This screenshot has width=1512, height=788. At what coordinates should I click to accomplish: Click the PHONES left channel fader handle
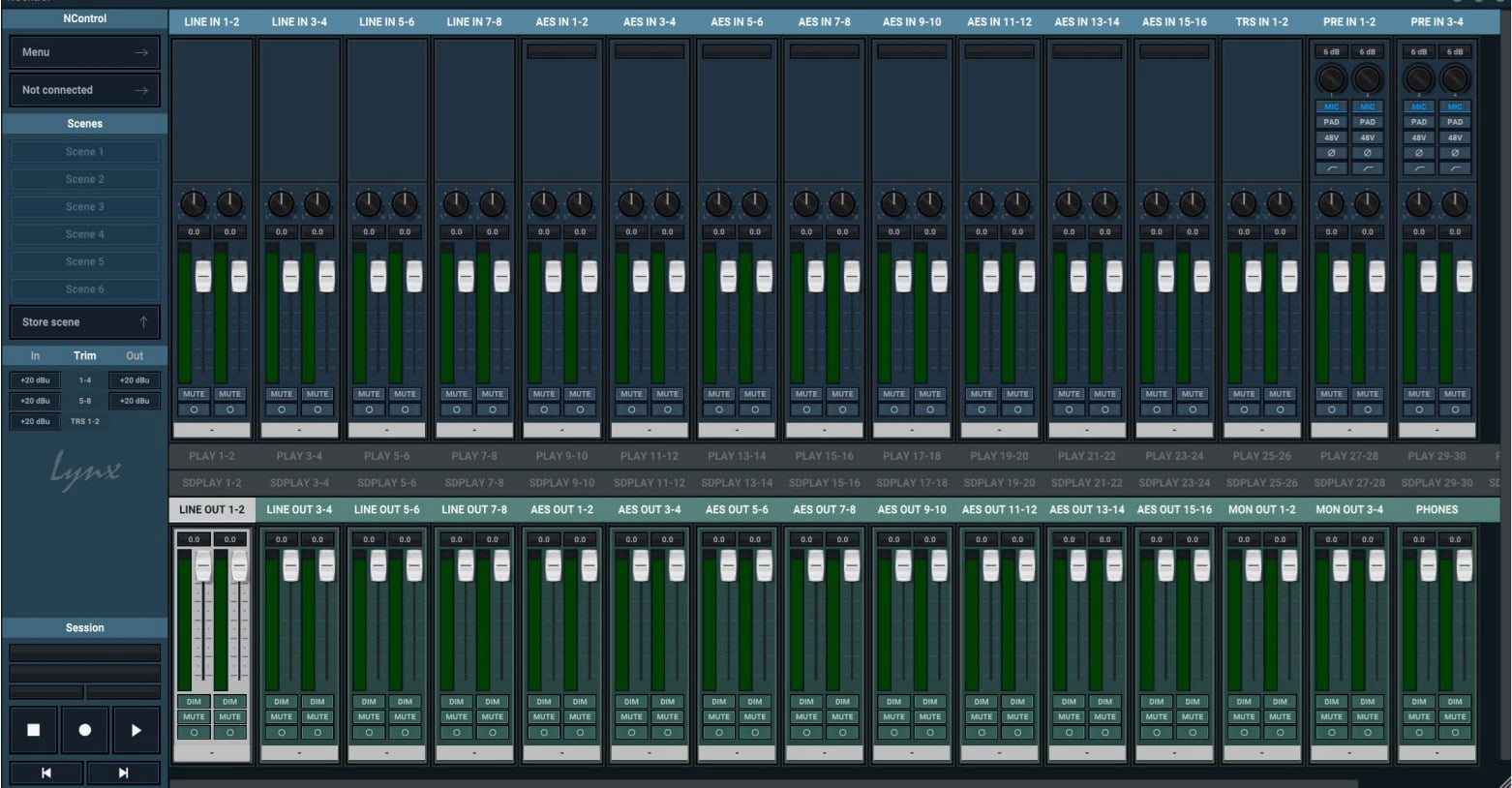(1428, 566)
